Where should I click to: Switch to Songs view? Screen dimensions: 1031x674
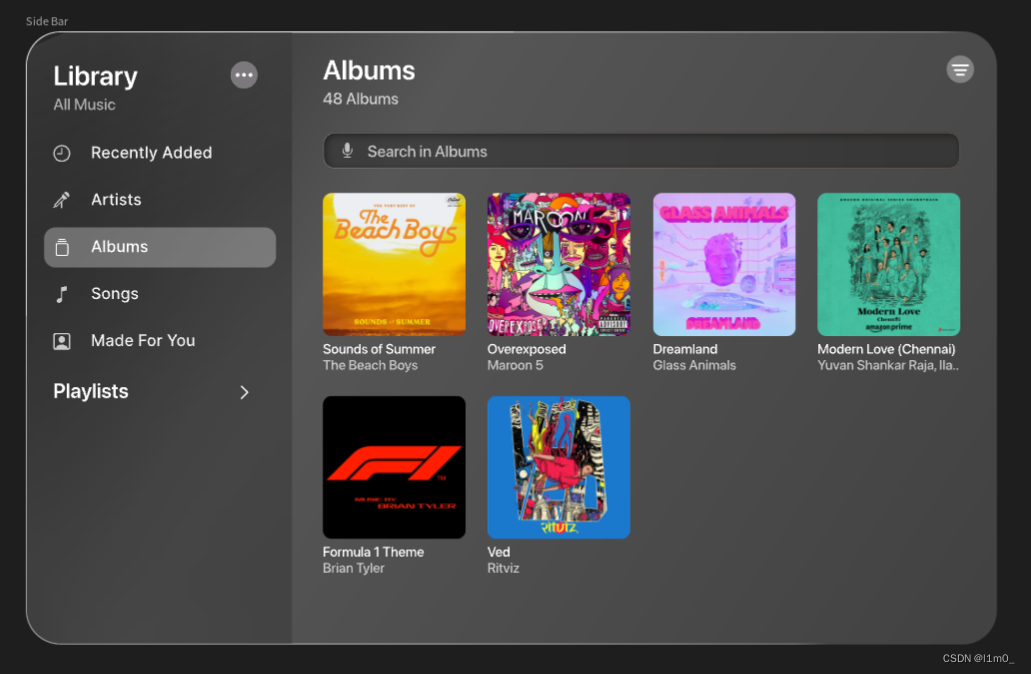[x=160, y=294]
